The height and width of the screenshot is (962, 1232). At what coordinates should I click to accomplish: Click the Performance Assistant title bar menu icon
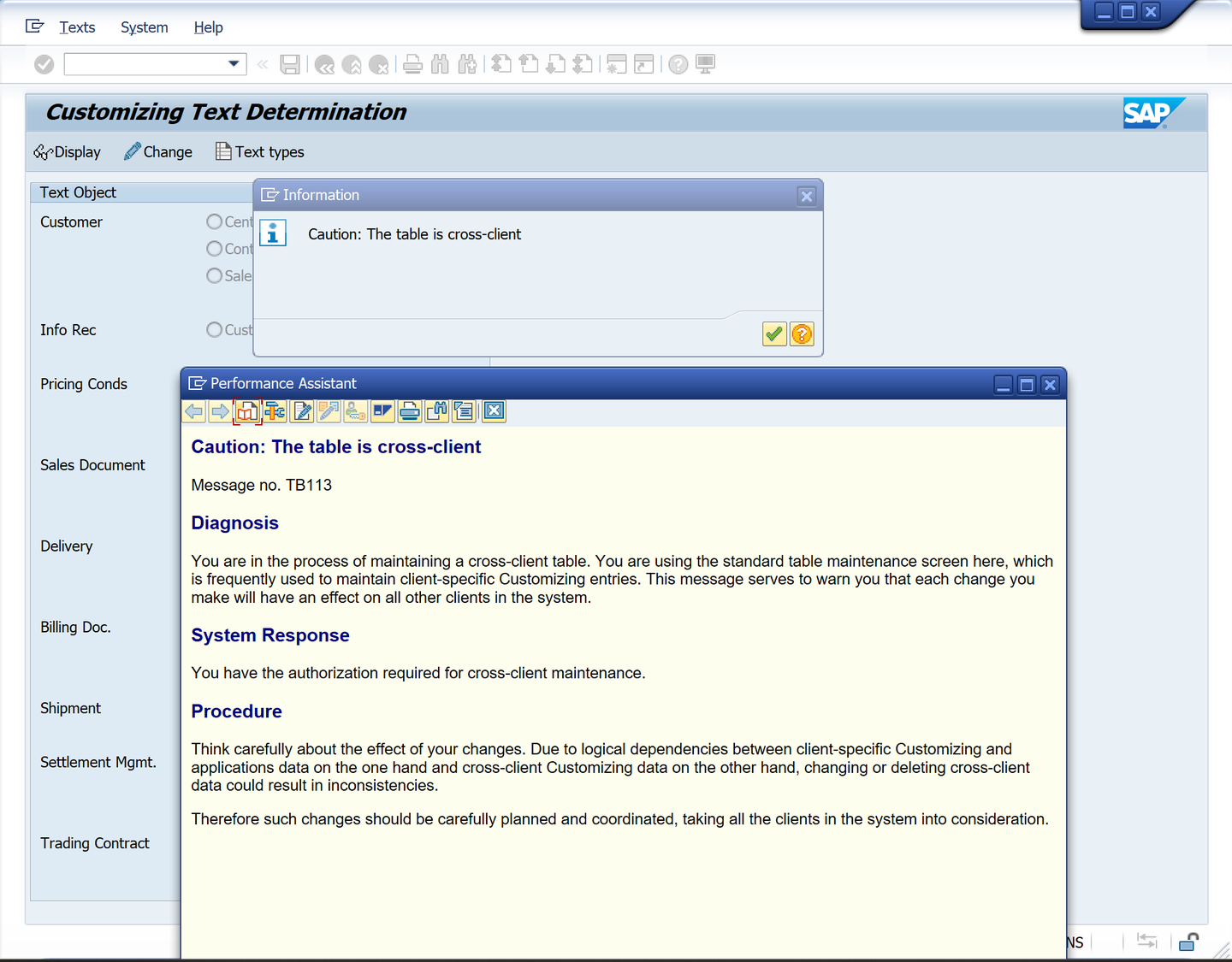(198, 383)
